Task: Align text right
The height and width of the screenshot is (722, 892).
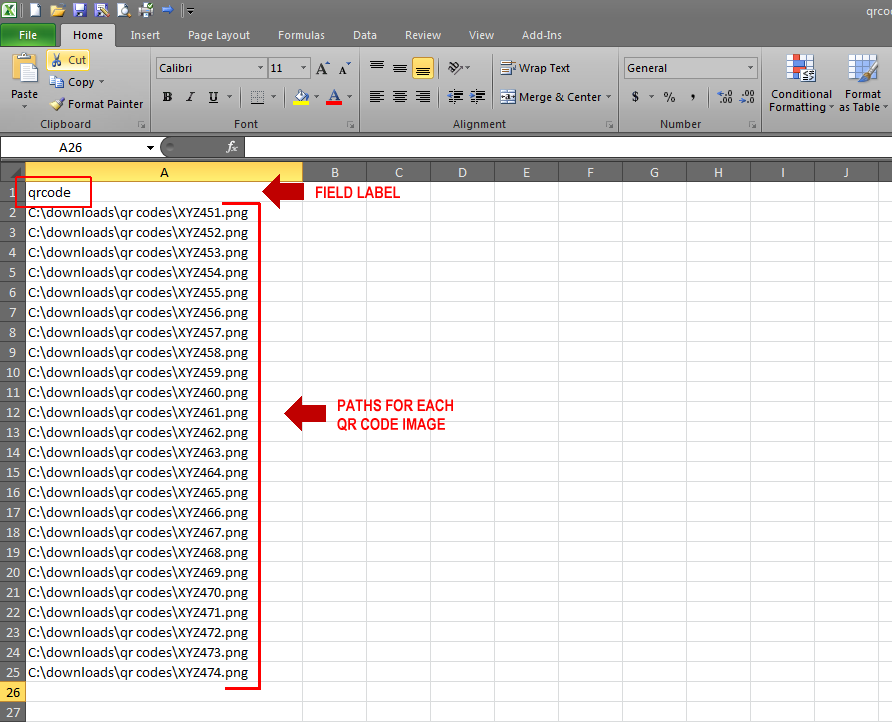Action: pyautogui.click(x=423, y=97)
